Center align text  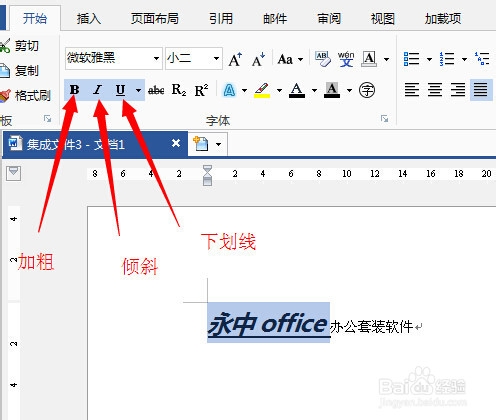(x=435, y=90)
